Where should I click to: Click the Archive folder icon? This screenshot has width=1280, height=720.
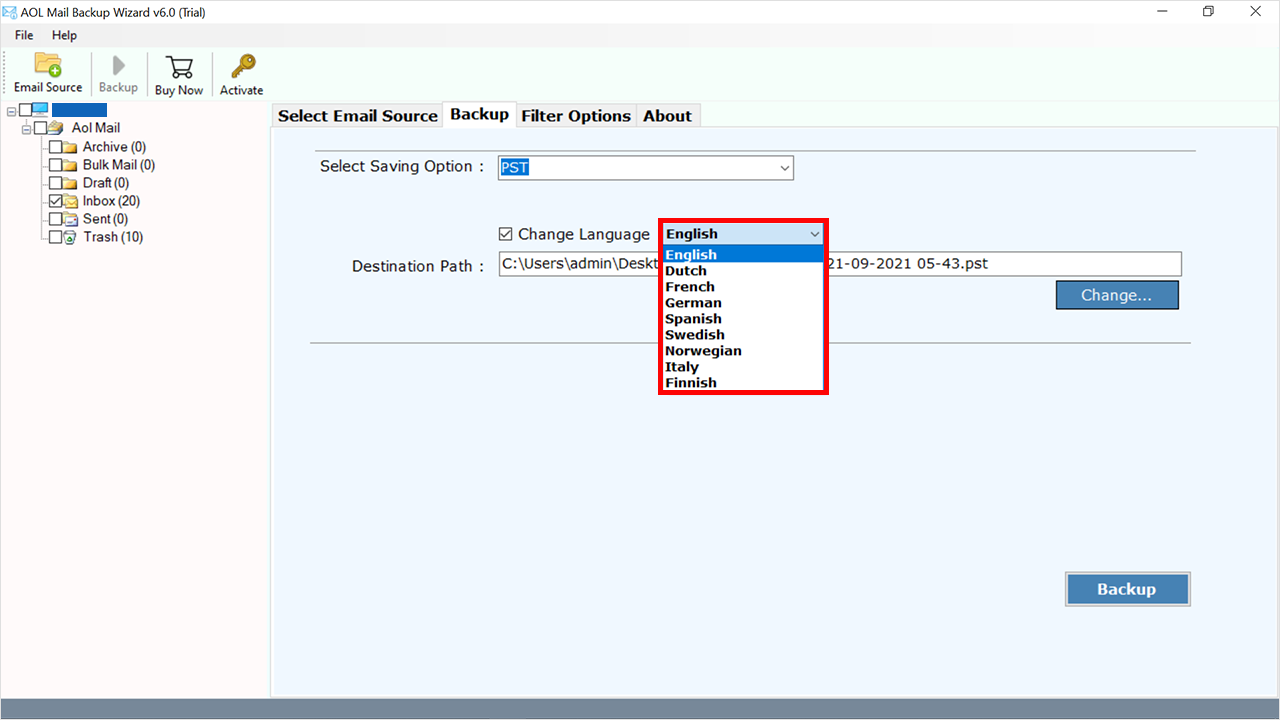tap(71, 147)
